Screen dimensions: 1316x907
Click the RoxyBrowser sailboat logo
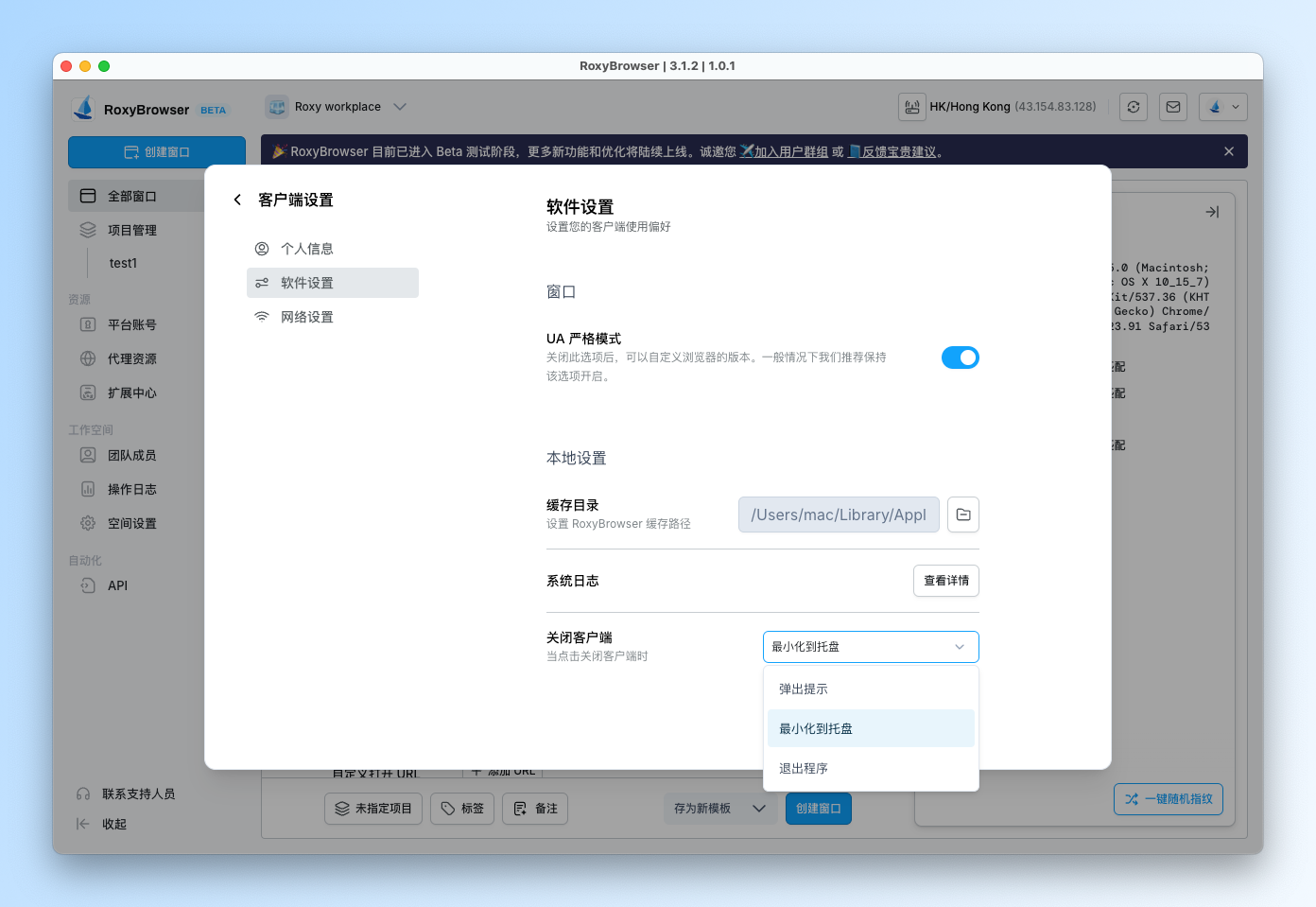pos(83,108)
